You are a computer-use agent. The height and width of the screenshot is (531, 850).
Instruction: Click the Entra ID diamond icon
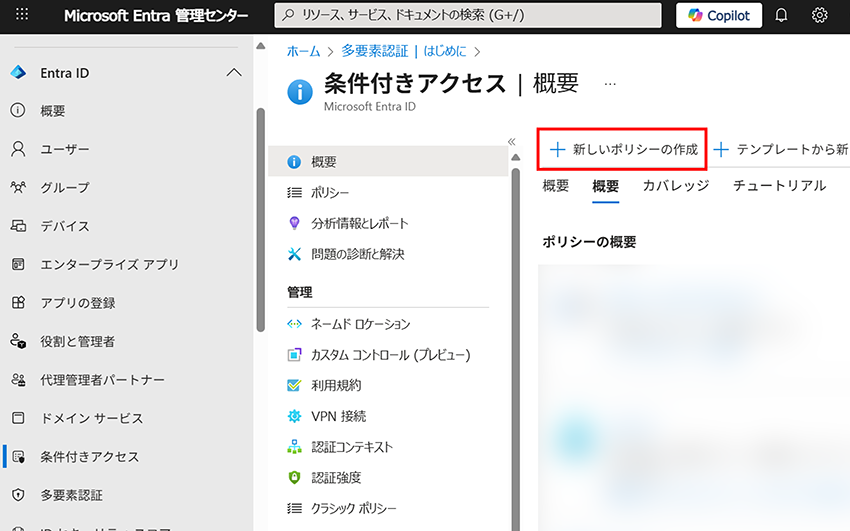click(18, 73)
